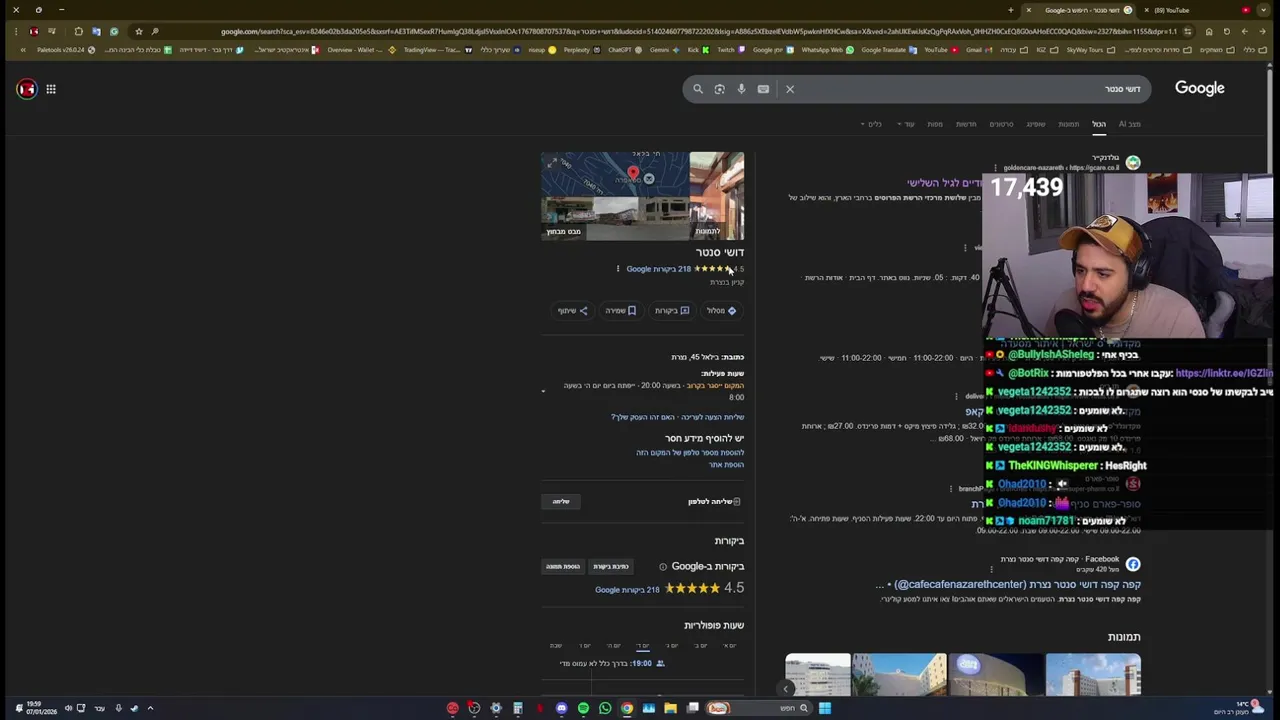Viewport: 1280px width, 720px height.
Task: Open WhatsApp from the taskbar
Action: pyautogui.click(x=605, y=708)
